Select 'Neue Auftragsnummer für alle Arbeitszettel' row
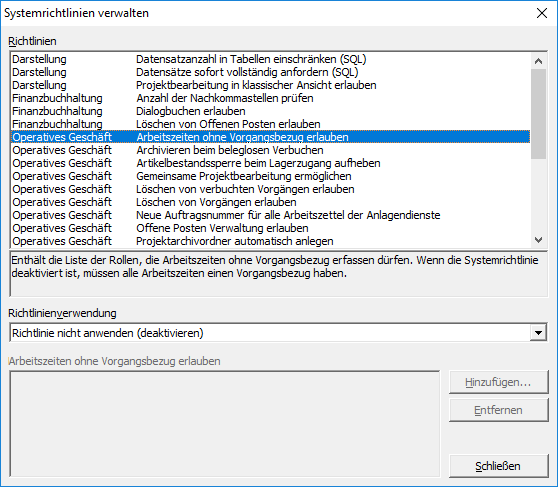This screenshot has width=558, height=487. tap(270, 215)
